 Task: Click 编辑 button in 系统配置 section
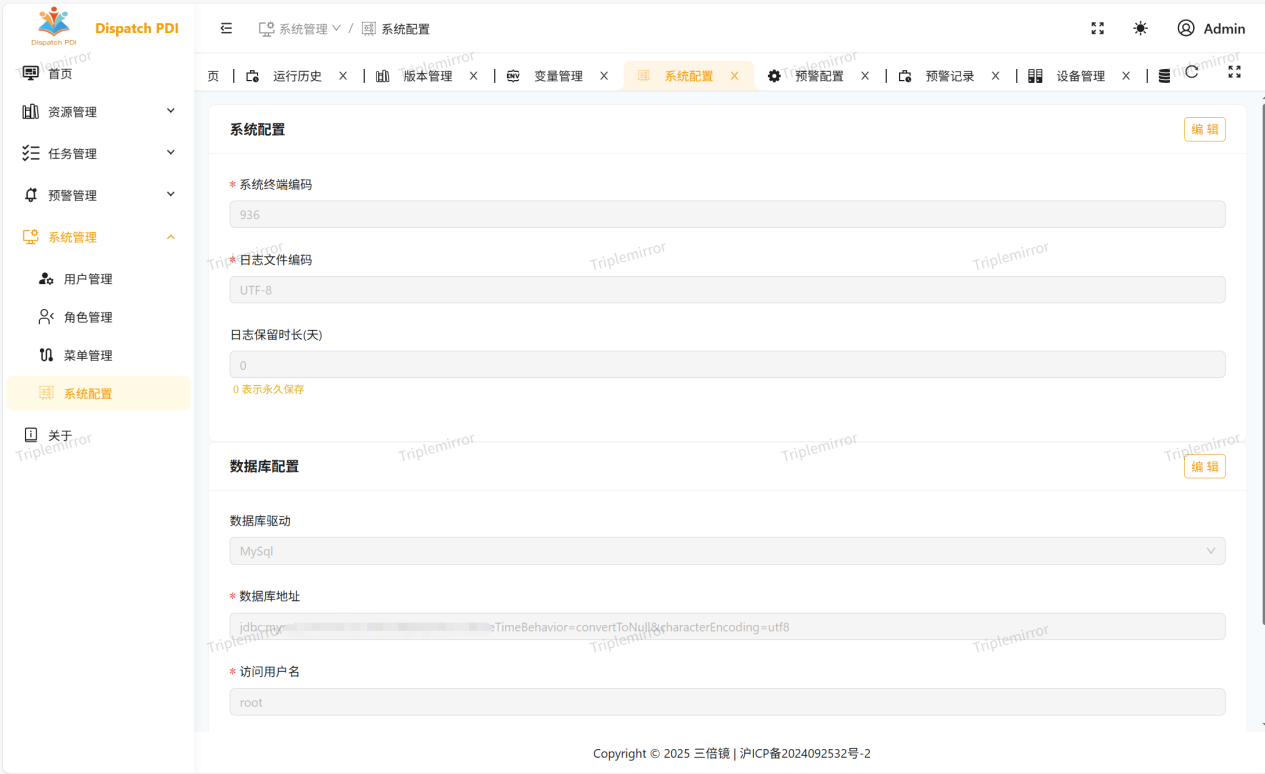[x=1204, y=129]
